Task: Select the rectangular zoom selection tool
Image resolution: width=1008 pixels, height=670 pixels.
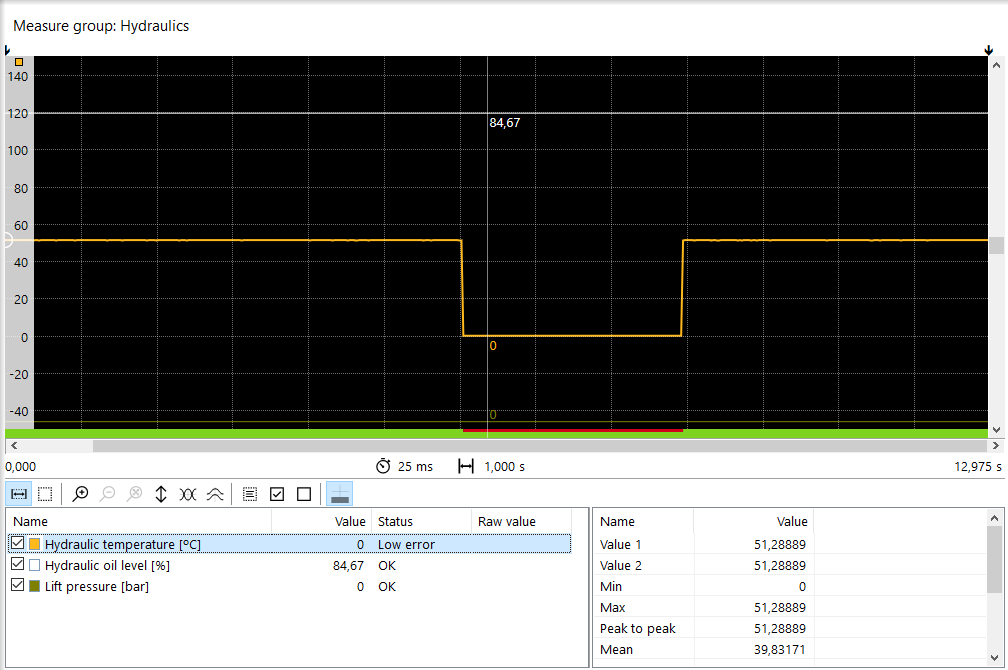Action: click(45, 494)
